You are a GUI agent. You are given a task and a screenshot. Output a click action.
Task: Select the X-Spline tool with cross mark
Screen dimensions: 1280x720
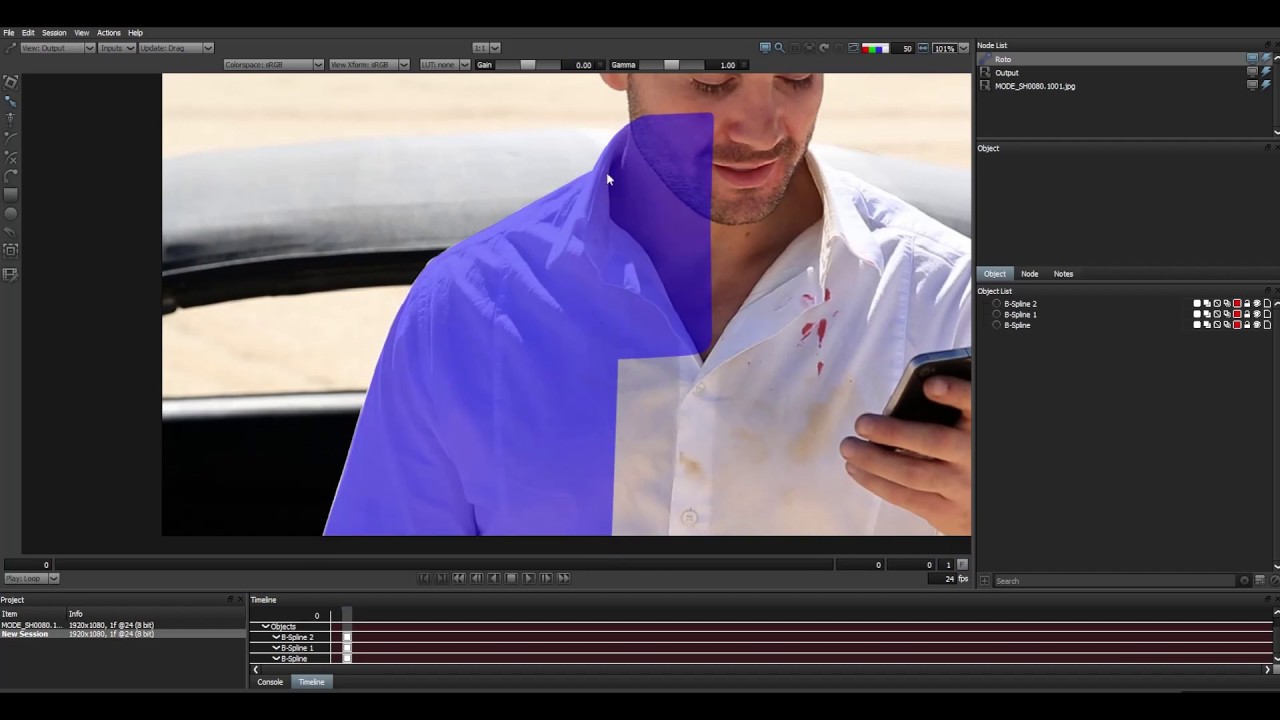[11, 157]
